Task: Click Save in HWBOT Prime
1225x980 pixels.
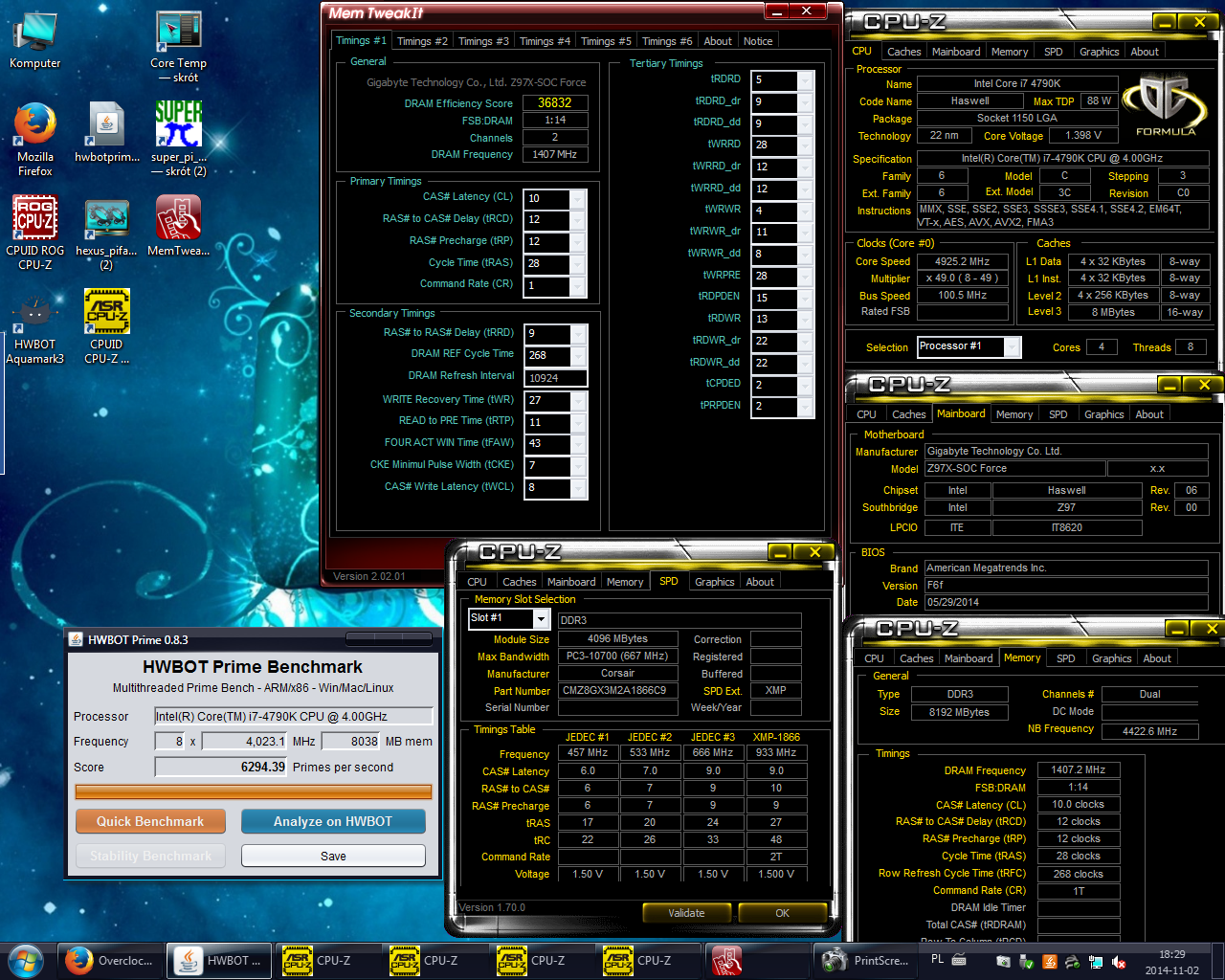Action: point(333,856)
